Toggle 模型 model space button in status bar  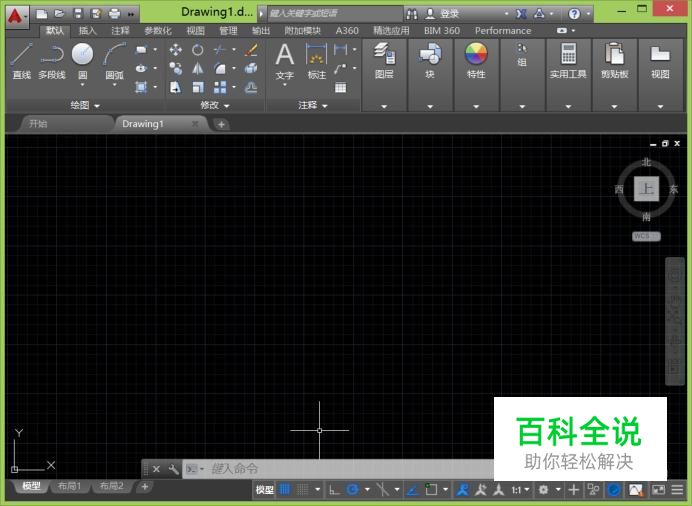point(264,490)
